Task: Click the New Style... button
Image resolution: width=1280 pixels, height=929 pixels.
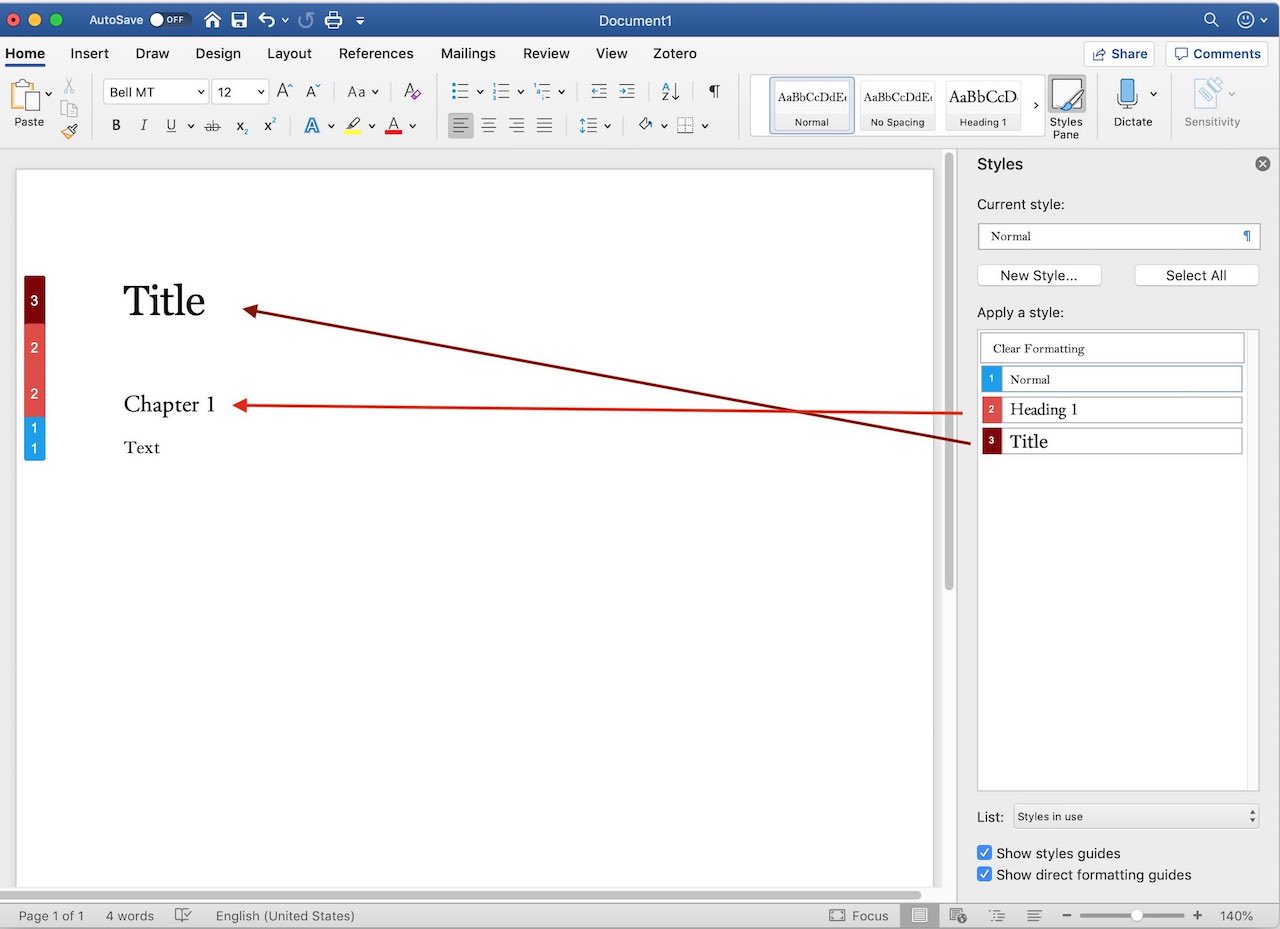Action: coord(1039,275)
